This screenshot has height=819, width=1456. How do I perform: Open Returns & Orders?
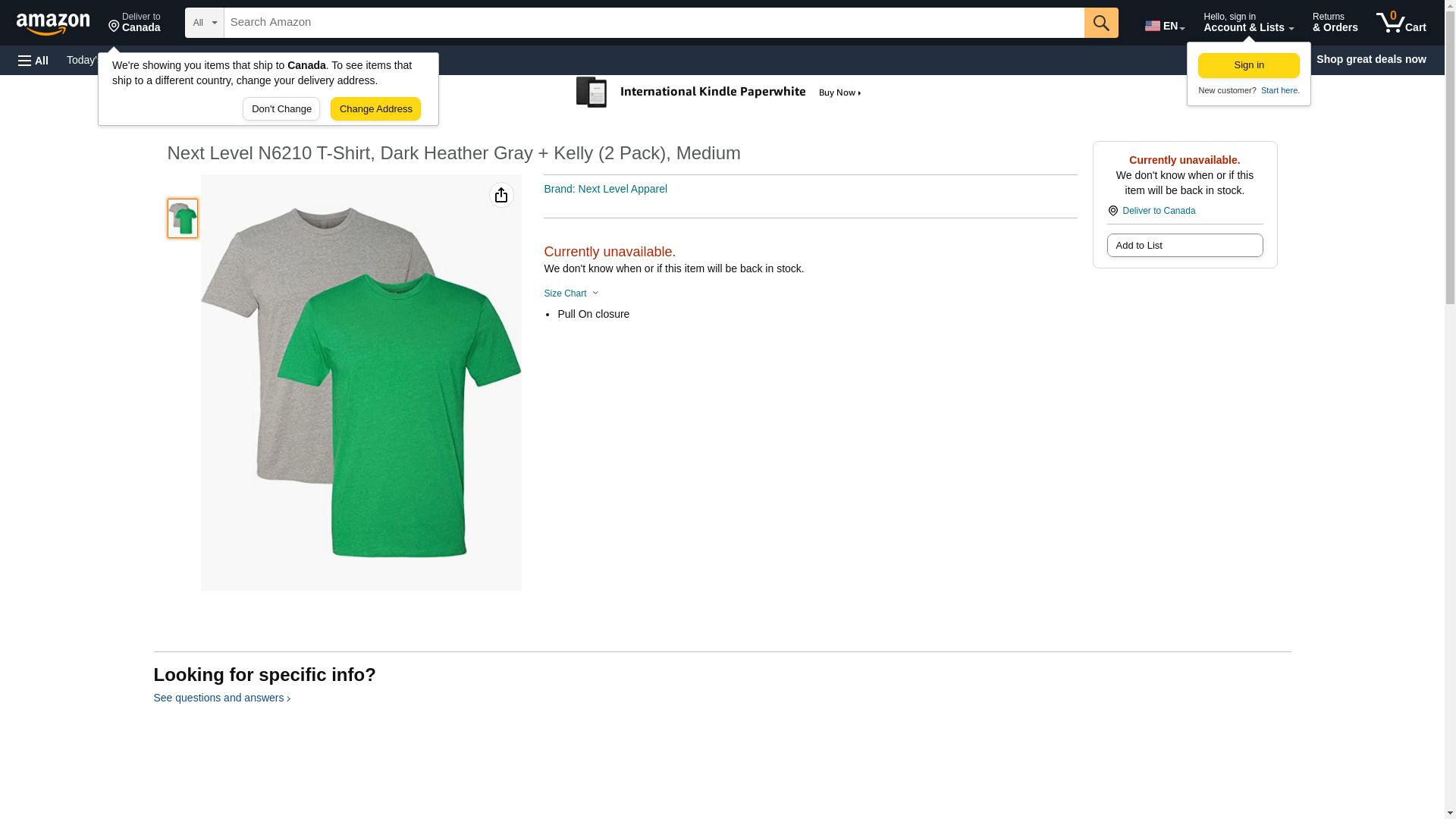pos(1334,23)
